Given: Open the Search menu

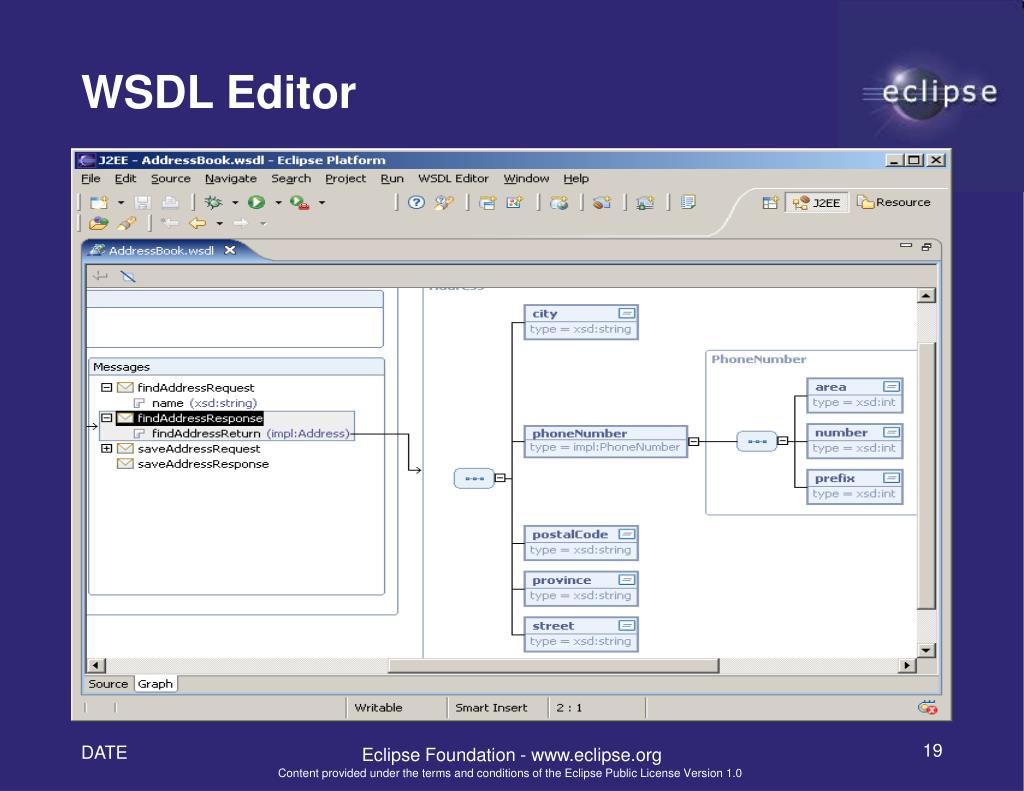Looking at the screenshot, I should (x=291, y=178).
